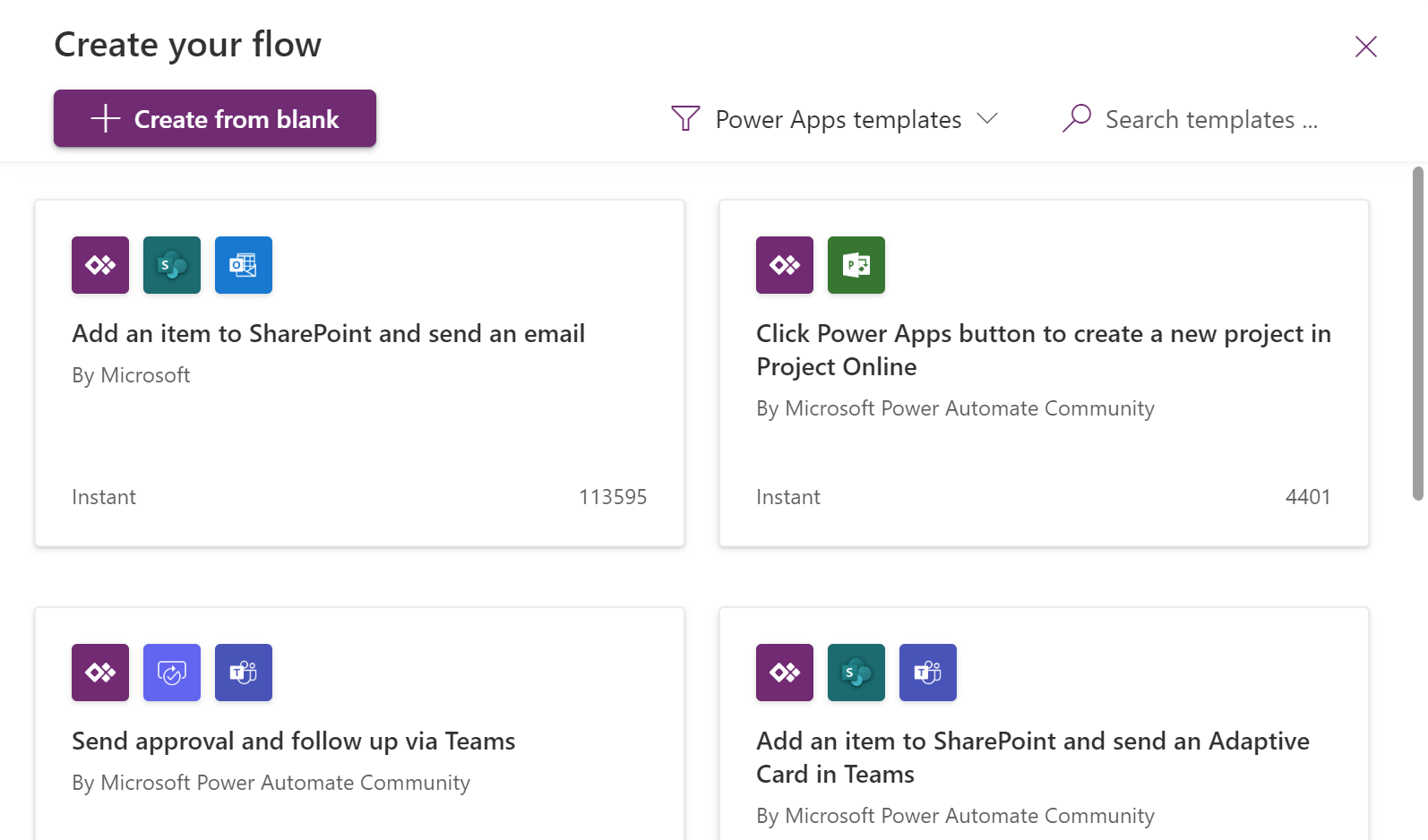The width and height of the screenshot is (1428, 840).
Task: Choose 'Send approval and follow up via Teams' template
Action: (x=293, y=741)
